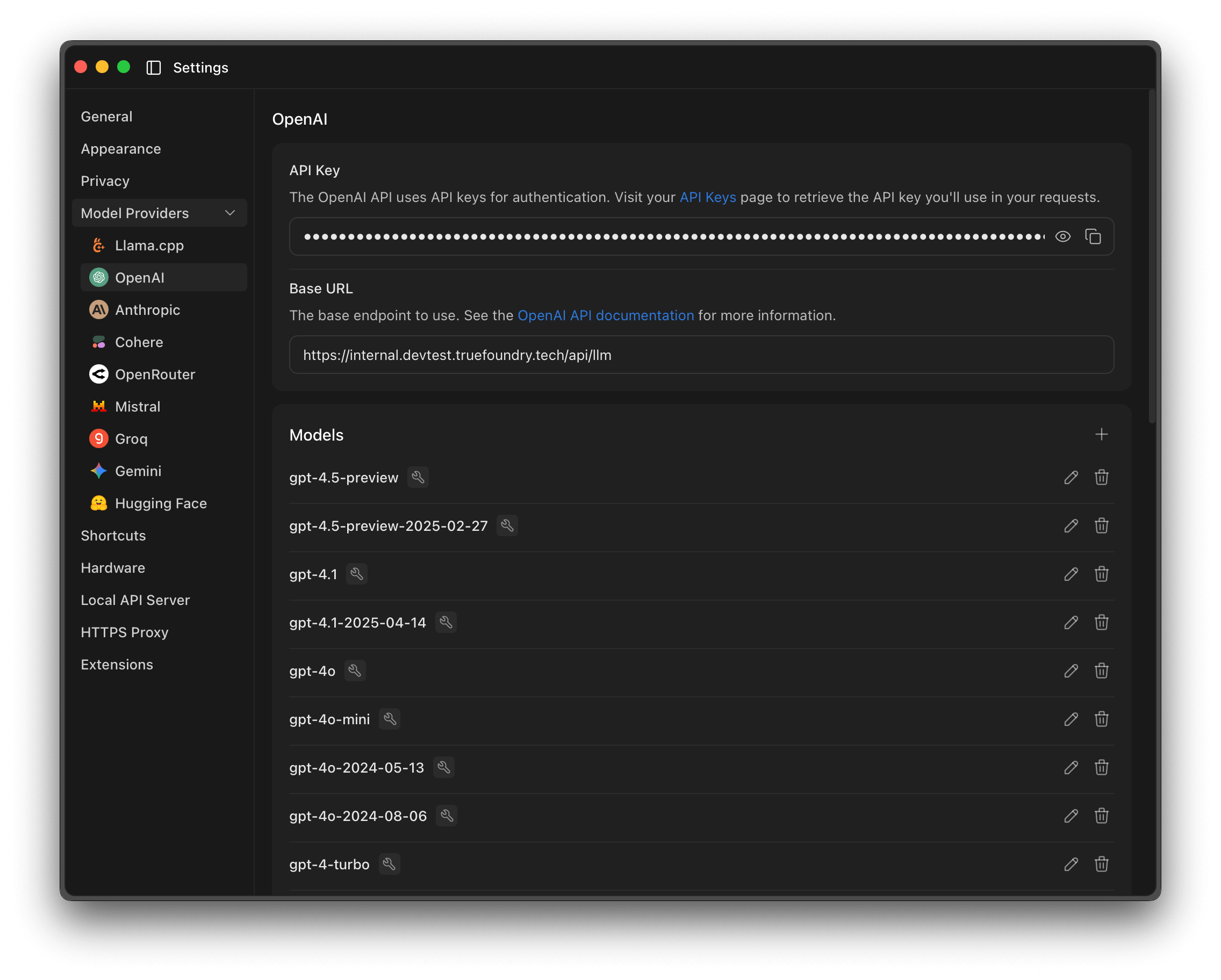Copy the API key to clipboard
This screenshot has height=980, width=1221.
click(x=1093, y=236)
